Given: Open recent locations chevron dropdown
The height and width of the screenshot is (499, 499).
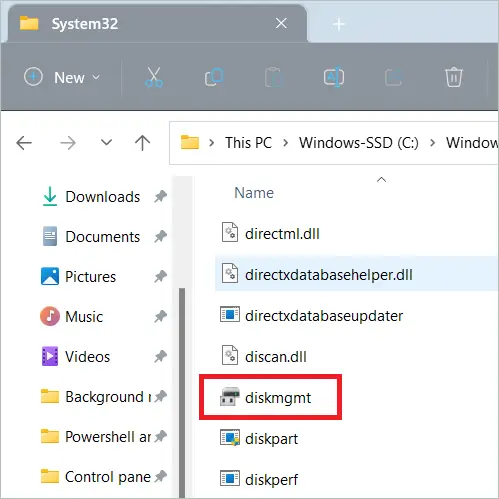Looking at the screenshot, I should click(x=106, y=143).
